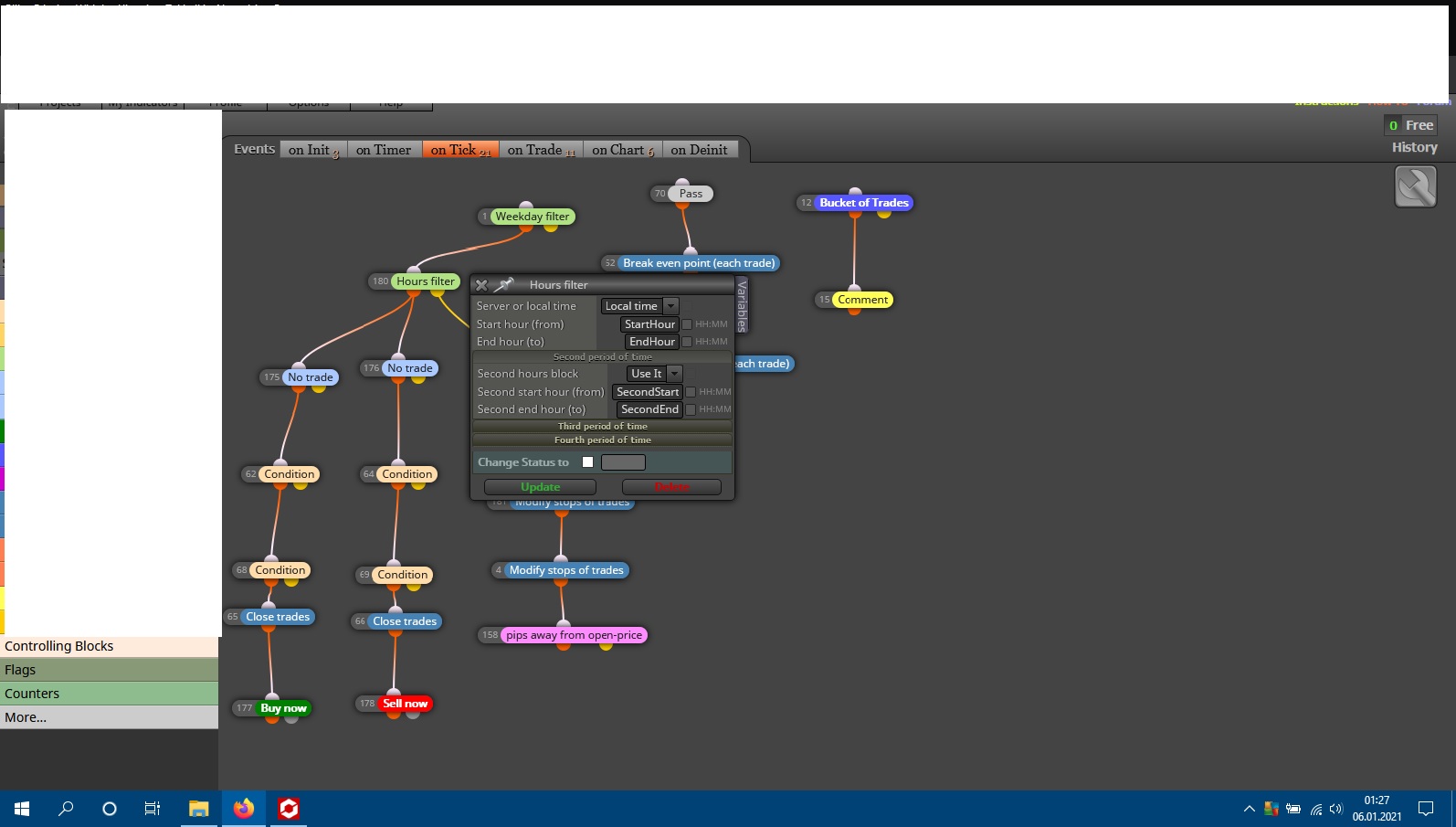Click the green Update button
Screen dimensions: 1456x827
point(540,487)
